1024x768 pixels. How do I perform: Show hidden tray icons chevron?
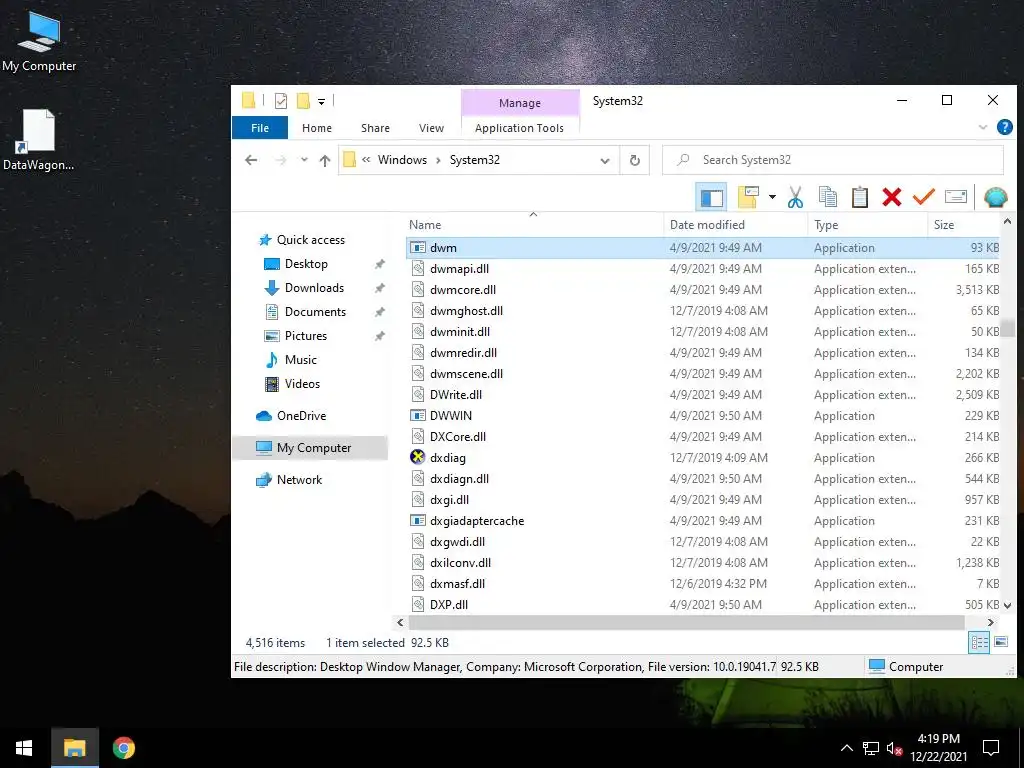tap(846, 748)
